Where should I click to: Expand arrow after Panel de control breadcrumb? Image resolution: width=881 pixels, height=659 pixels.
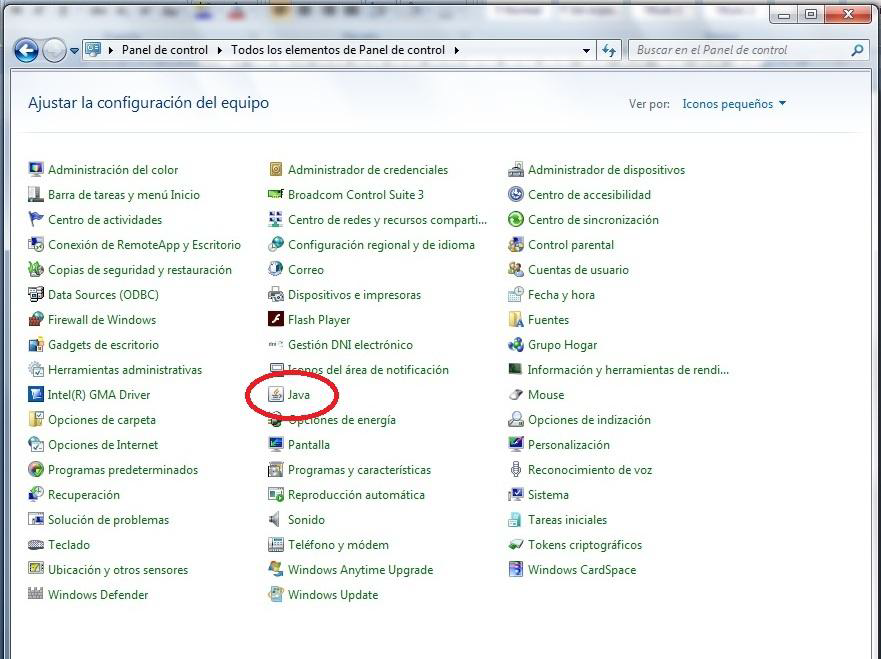[220, 50]
